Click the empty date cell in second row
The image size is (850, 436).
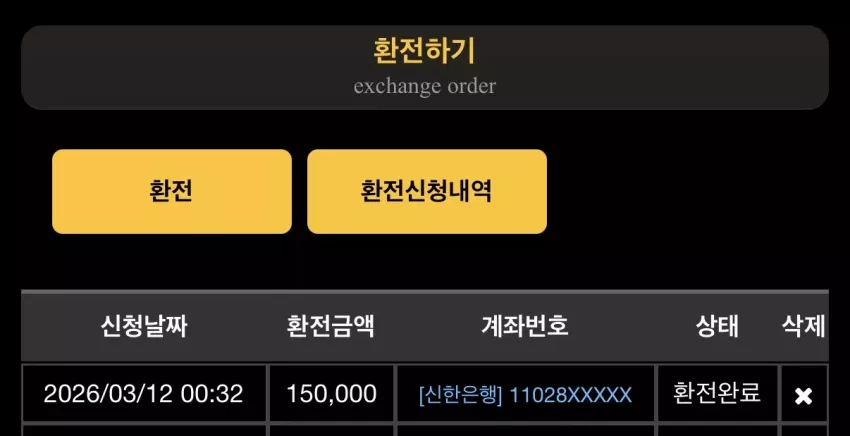[x=144, y=431]
